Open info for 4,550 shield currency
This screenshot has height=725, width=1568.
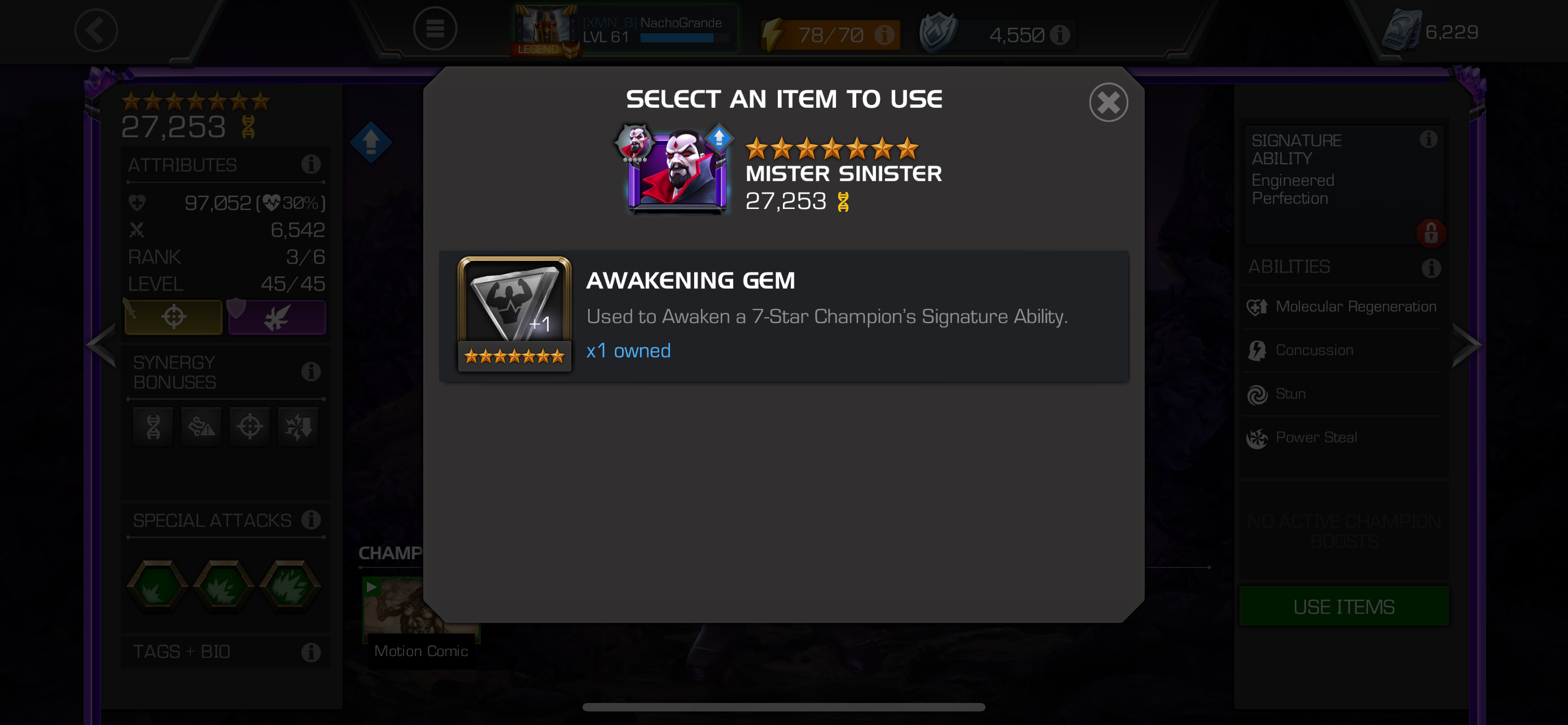coord(1060,34)
